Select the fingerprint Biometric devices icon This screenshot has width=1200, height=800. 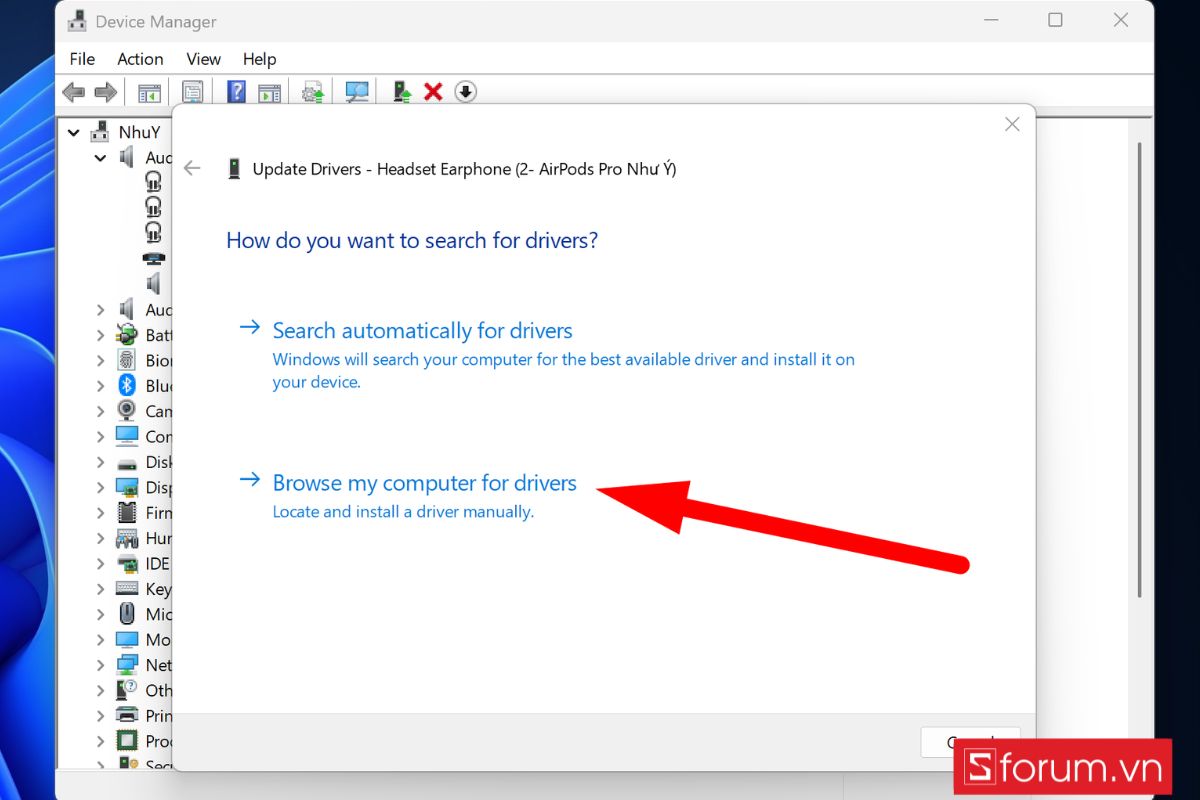pos(127,360)
